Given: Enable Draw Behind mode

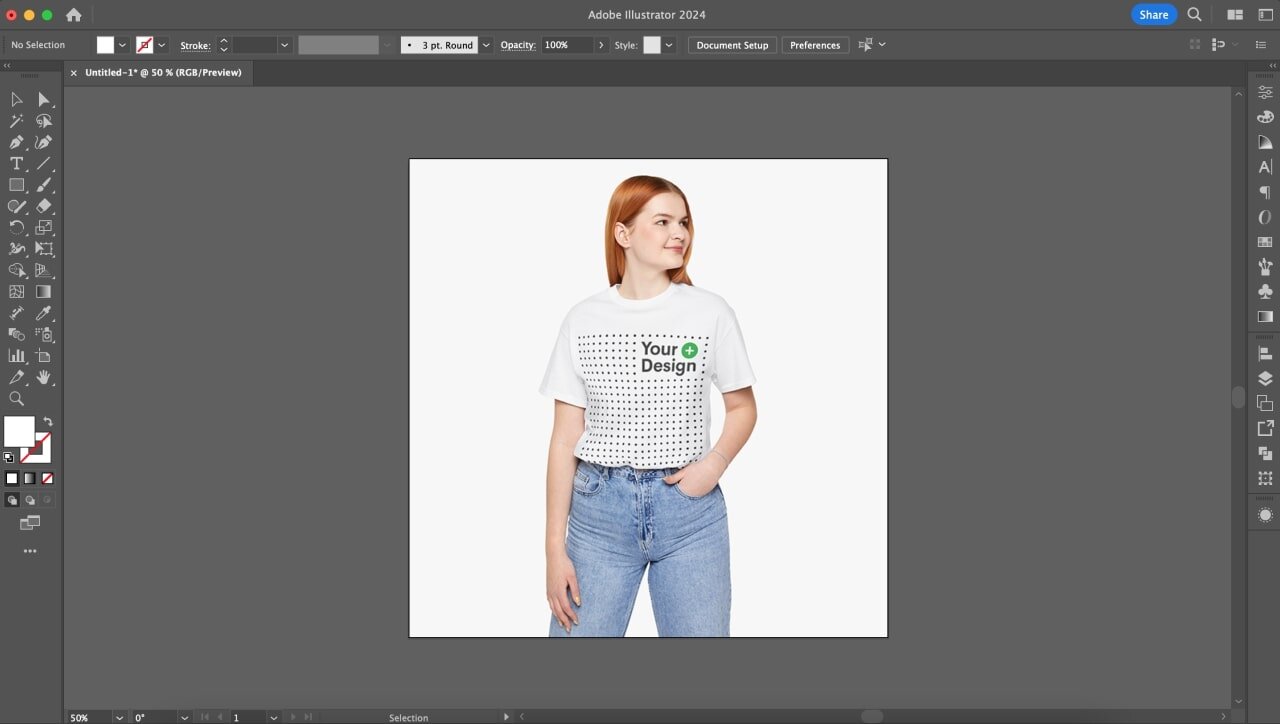Looking at the screenshot, I should point(29,500).
